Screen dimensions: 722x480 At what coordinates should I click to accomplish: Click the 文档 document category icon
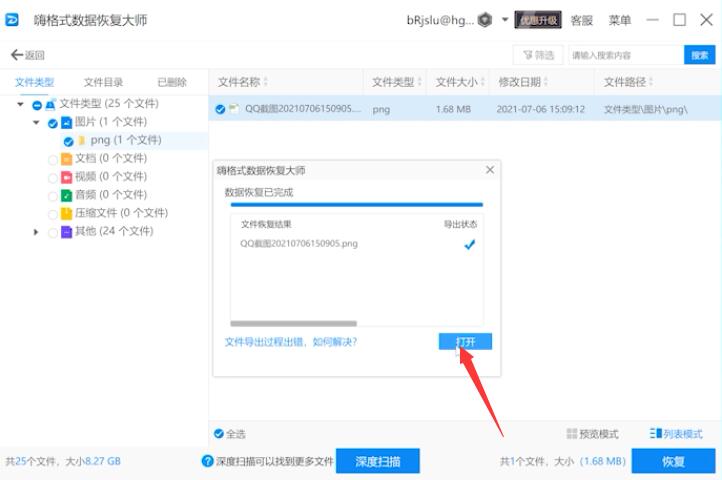[66, 159]
